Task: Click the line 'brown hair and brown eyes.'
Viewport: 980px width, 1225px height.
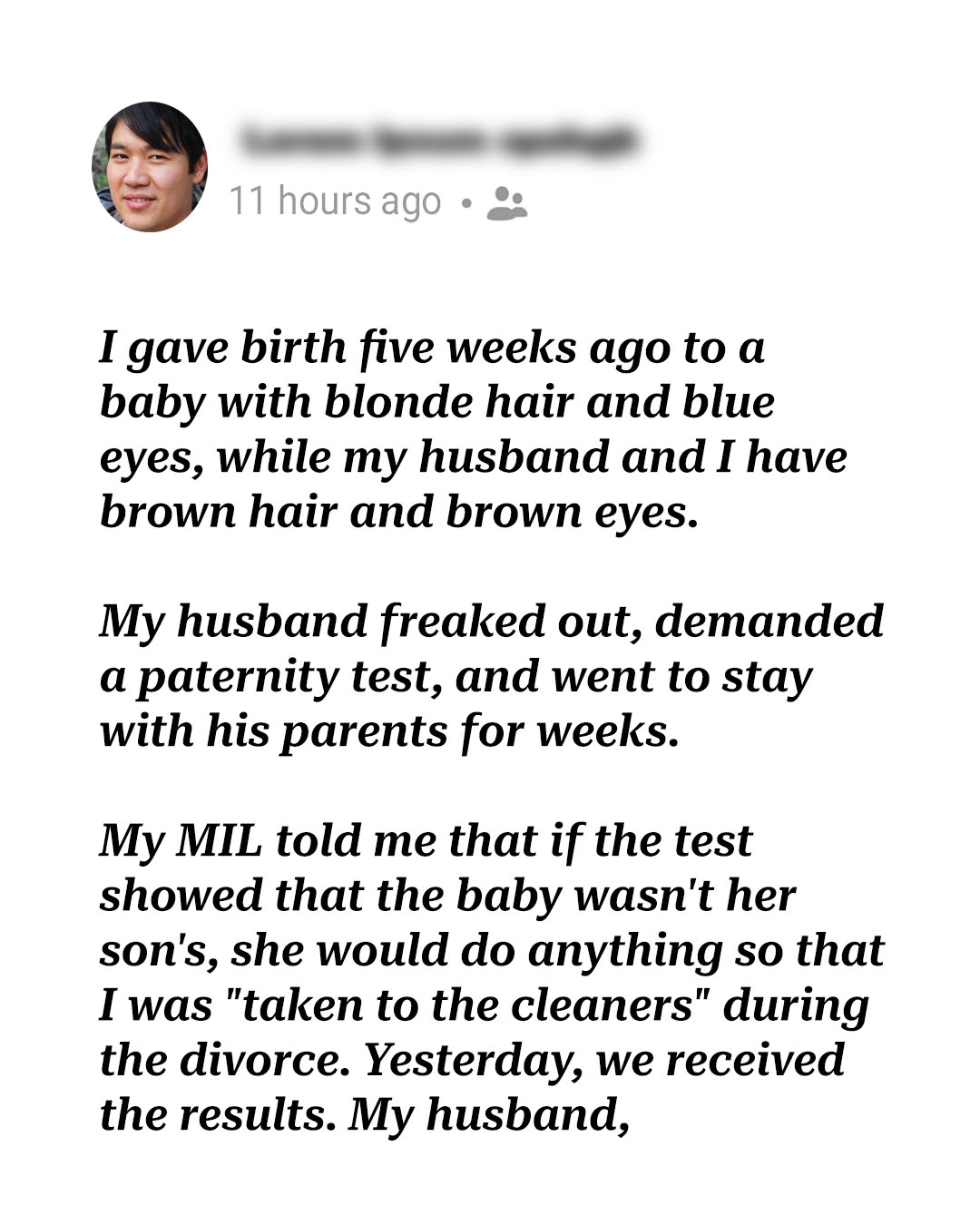Action: (x=399, y=513)
